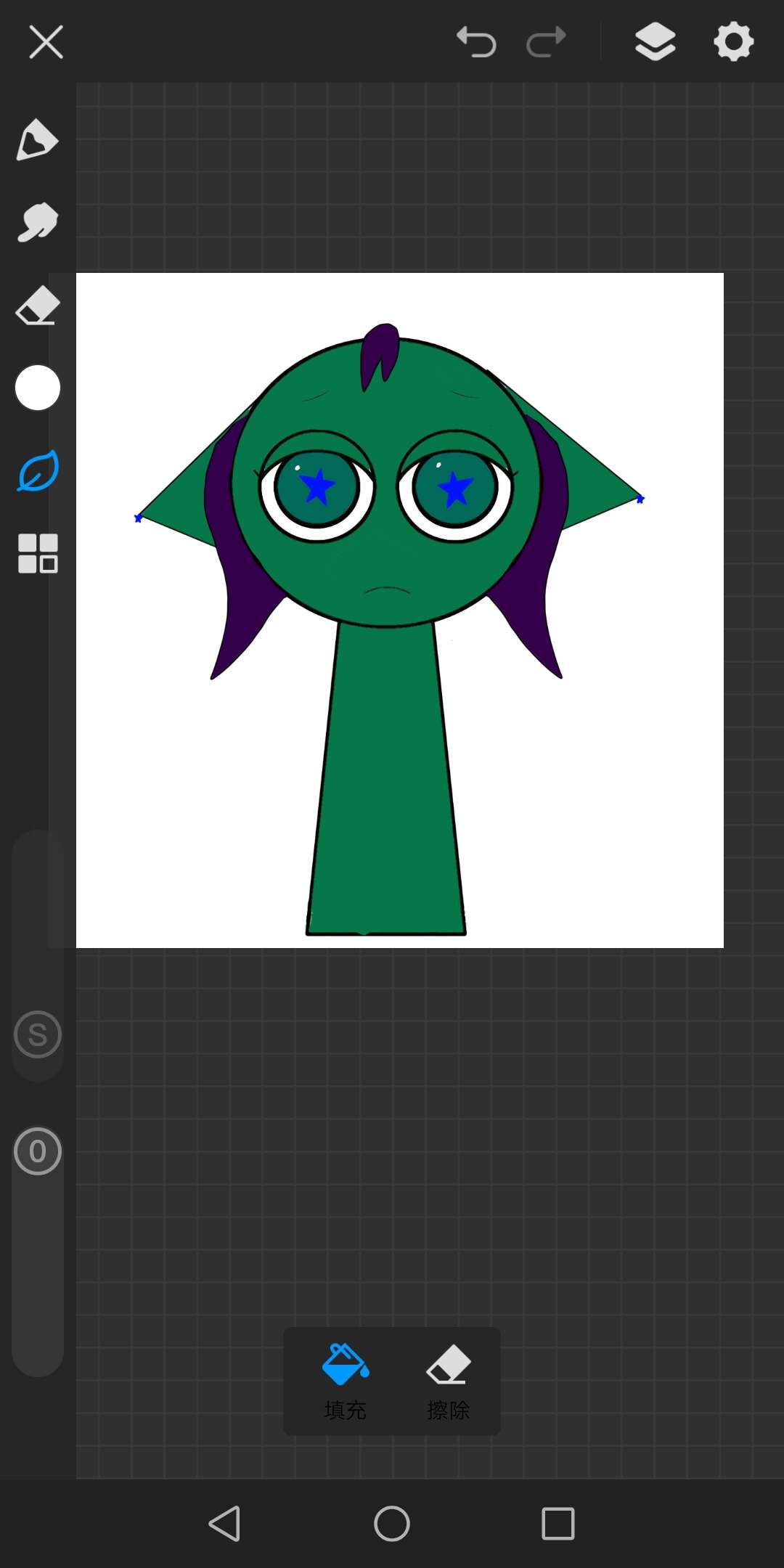Open the white color swatch picker
This screenshot has width=784, height=1568.
click(x=37, y=388)
